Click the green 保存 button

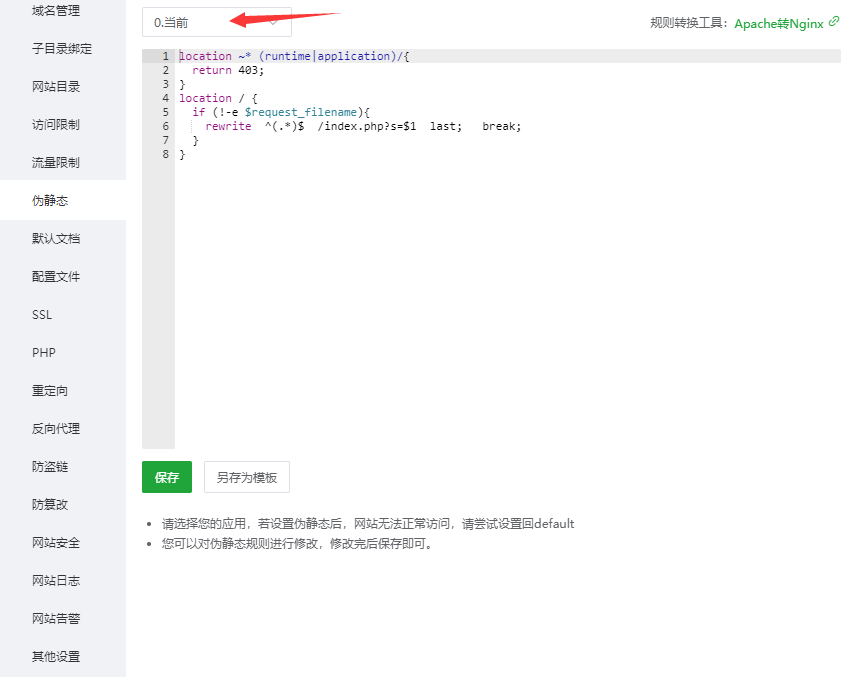click(x=166, y=477)
